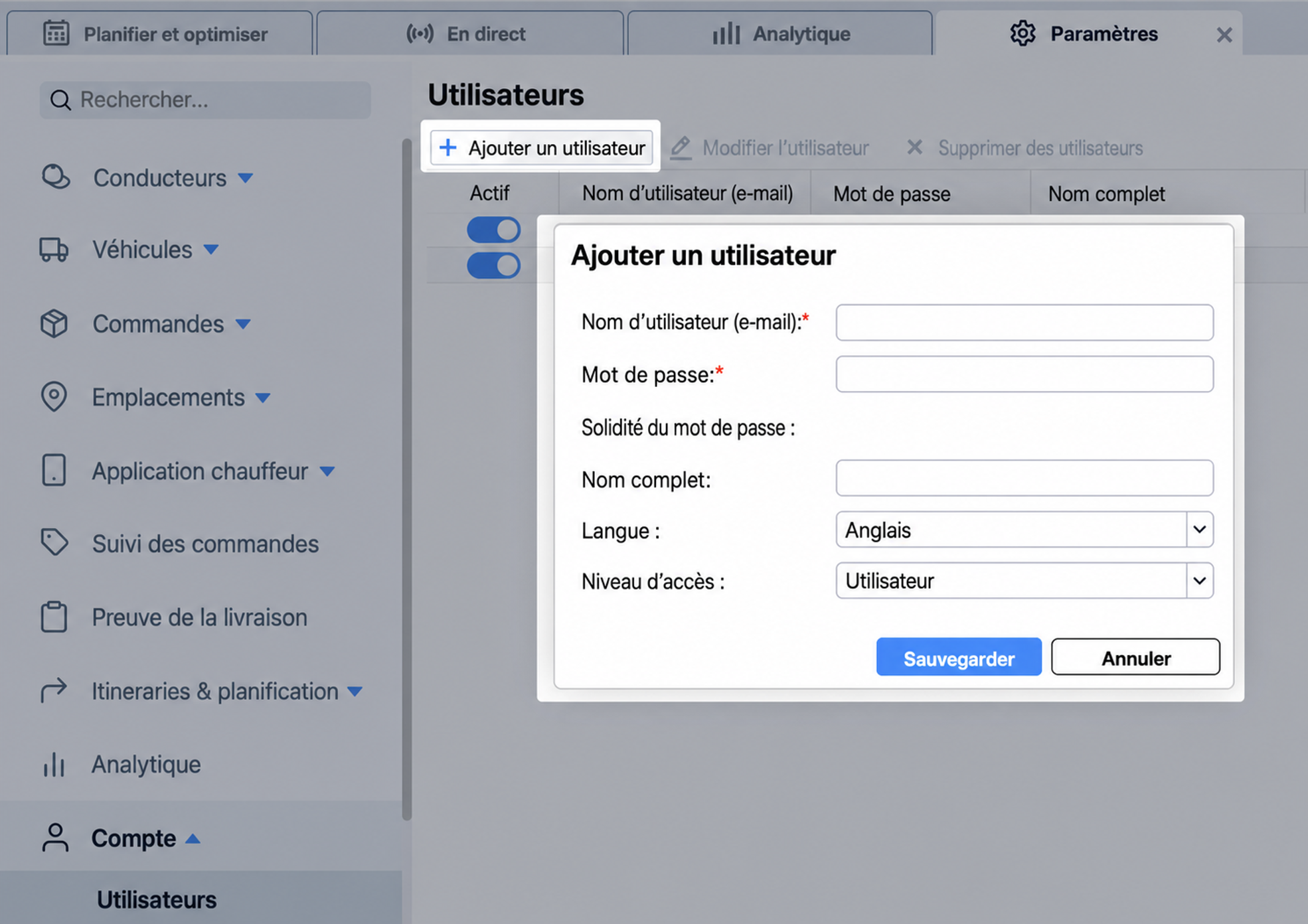
Task: Click the pencil icon of Modifier l'utilisateur
Action: click(x=681, y=147)
